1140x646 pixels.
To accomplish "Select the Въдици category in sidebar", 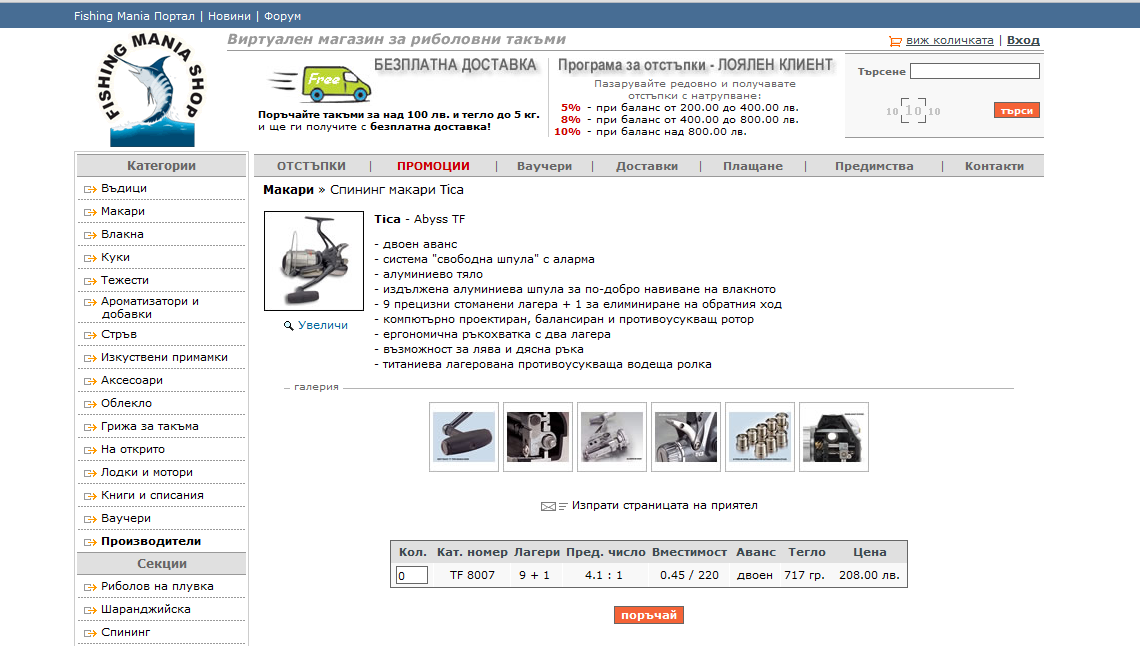I will pos(124,188).
